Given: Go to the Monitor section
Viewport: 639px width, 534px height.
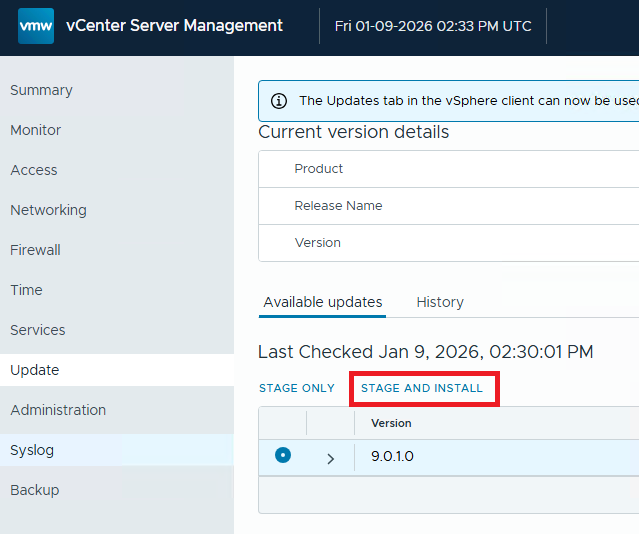Looking at the screenshot, I should click(36, 130).
